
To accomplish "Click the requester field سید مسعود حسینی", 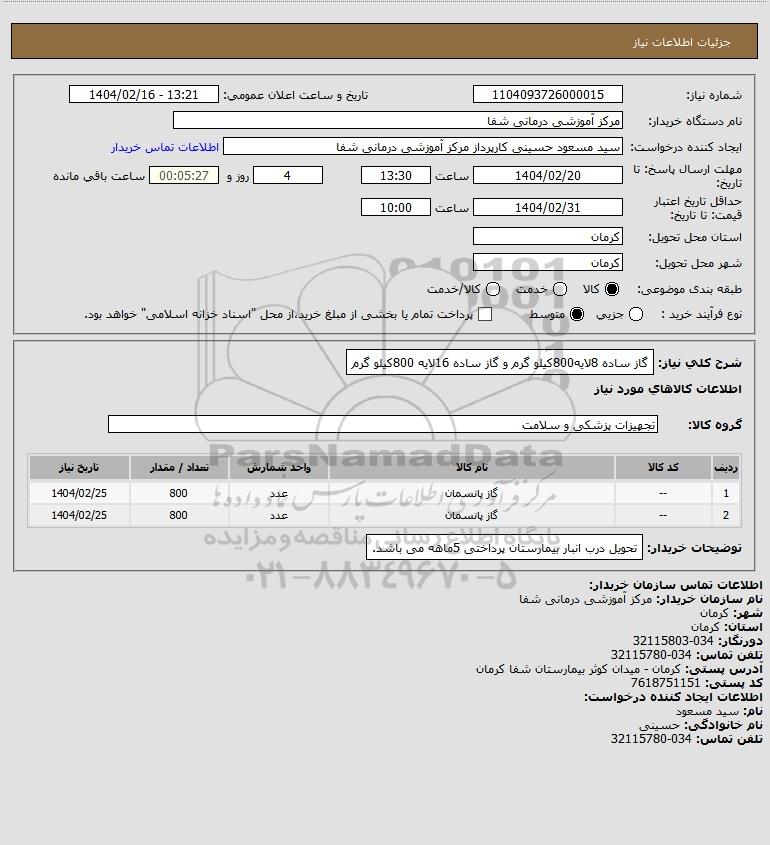I will (423, 147).
